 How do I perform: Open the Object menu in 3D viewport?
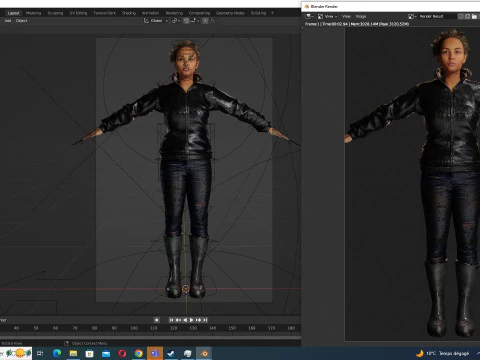click(x=21, y=21)
